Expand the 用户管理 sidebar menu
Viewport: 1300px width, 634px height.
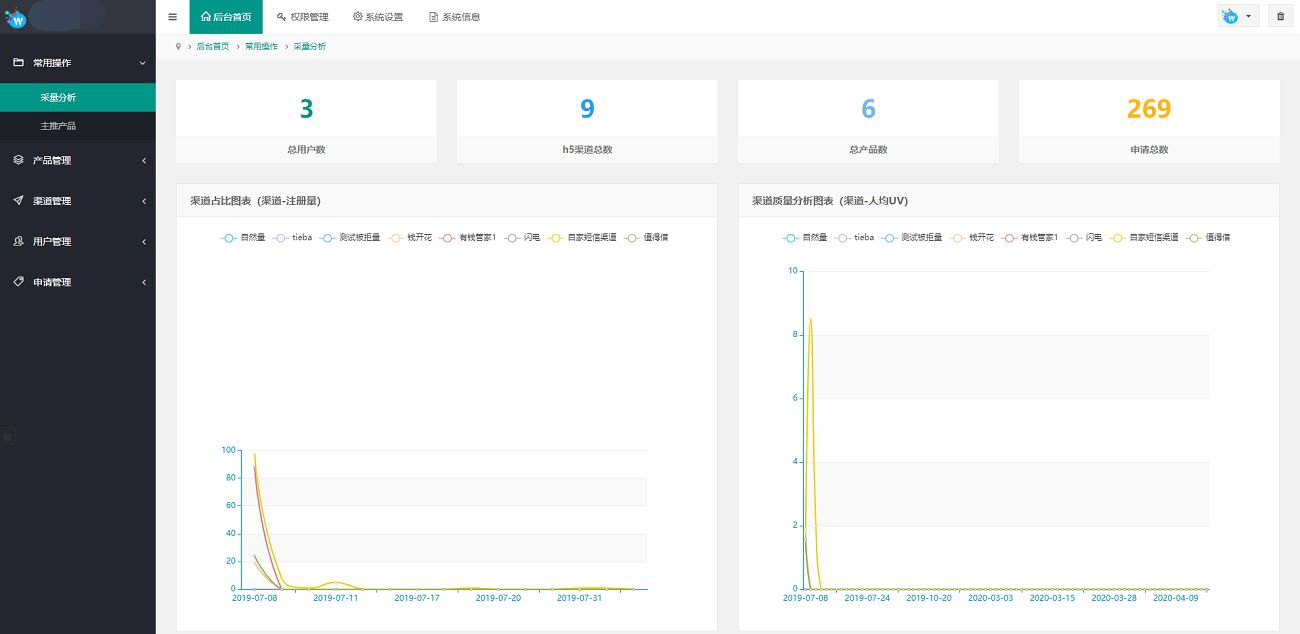point(78,241)
